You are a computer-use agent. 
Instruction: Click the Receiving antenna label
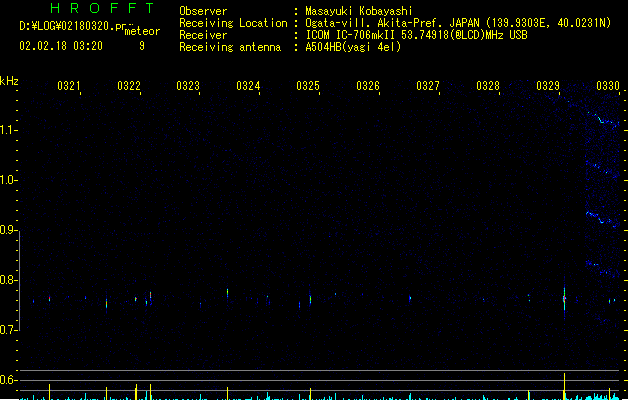point(230,47)
